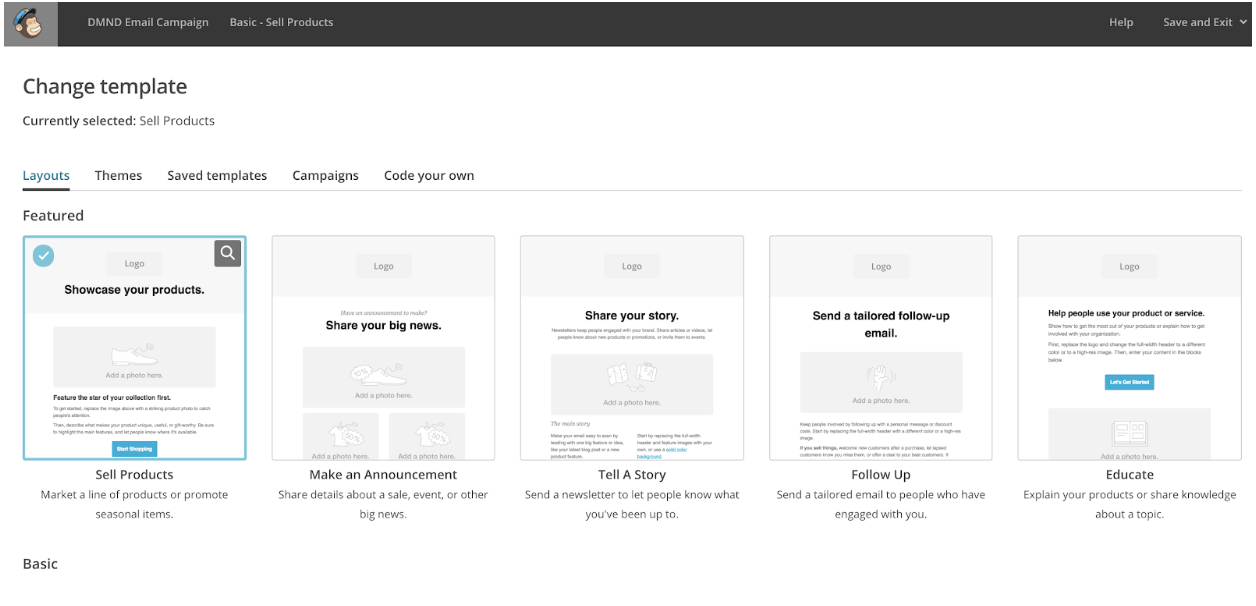The image size is (1256, 606).
Task: Click the Tell A Story template title
Action: click(x=631, y=475)
